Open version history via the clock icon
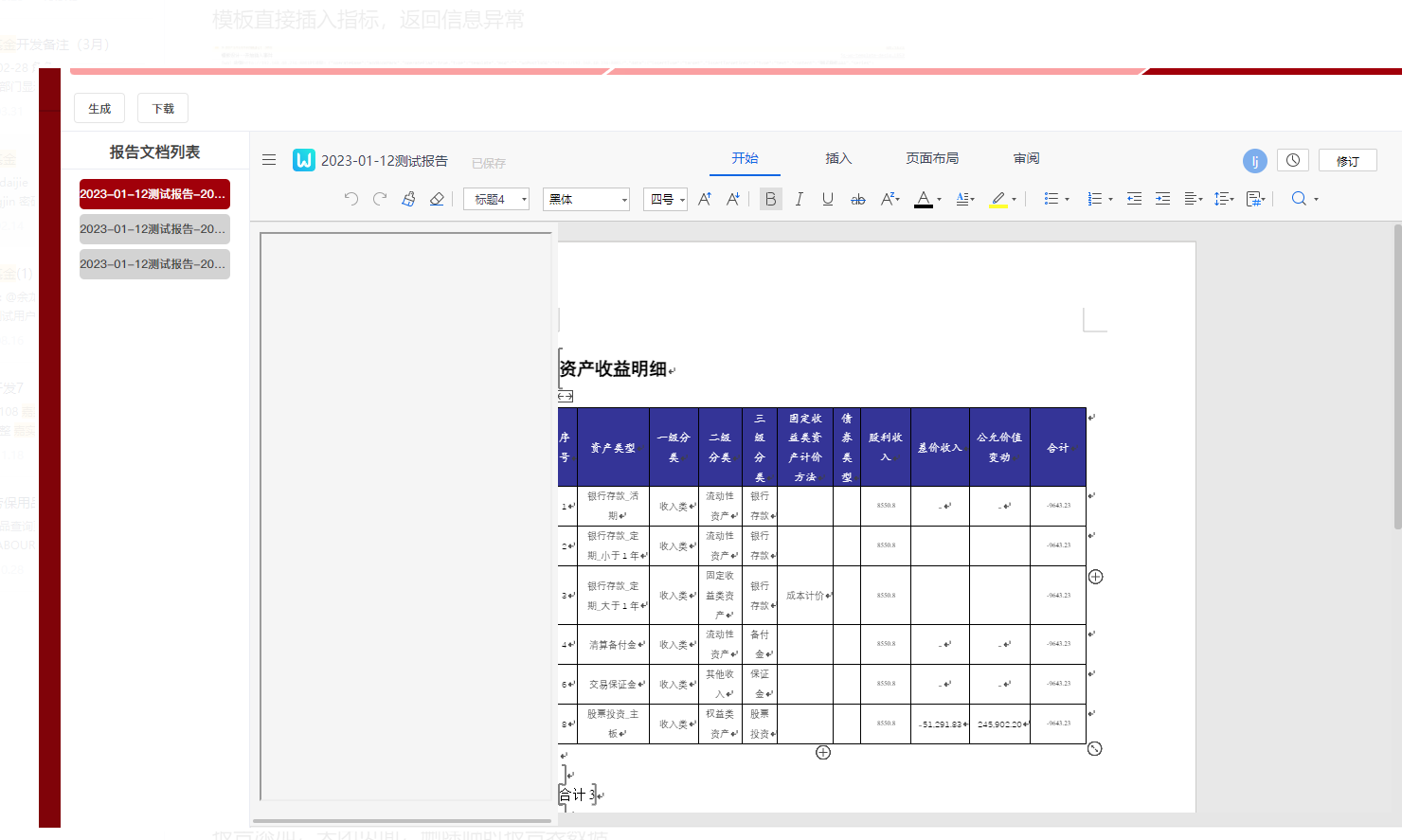The image size is (1402, 840). 1293,160
